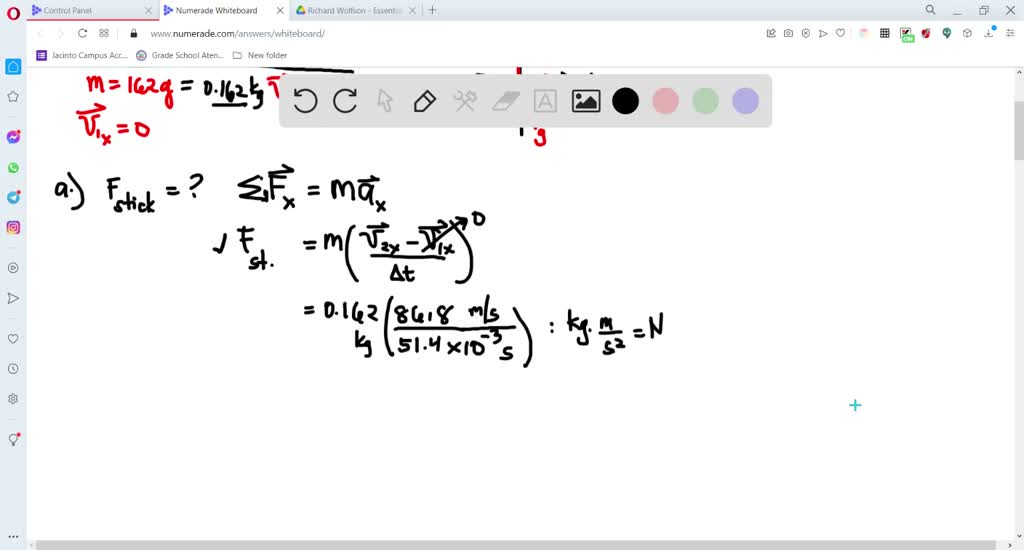The image size is (1024, 550).
Task: Open the edit page icon in address bar
Action: [x=771, y=33]
